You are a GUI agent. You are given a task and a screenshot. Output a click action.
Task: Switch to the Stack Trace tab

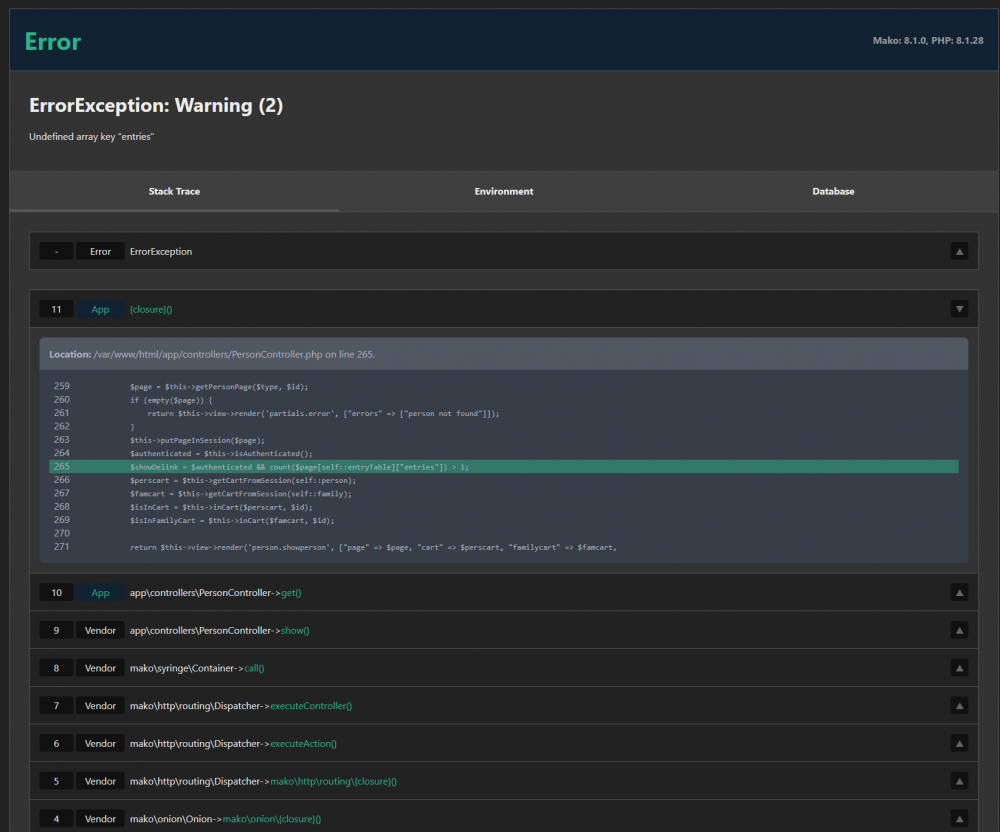174,191
